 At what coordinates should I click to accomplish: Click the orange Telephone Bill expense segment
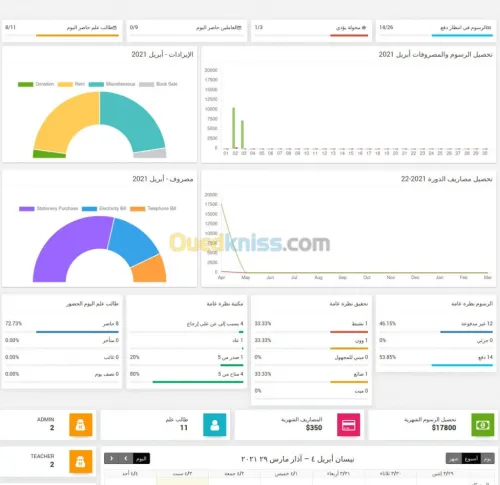[x=151, y=270]
